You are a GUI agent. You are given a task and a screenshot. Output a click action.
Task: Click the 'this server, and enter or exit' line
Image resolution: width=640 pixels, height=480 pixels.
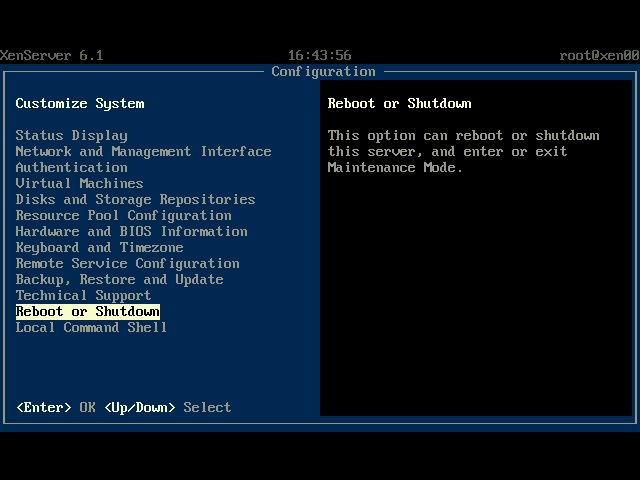[x=448, y=151]
